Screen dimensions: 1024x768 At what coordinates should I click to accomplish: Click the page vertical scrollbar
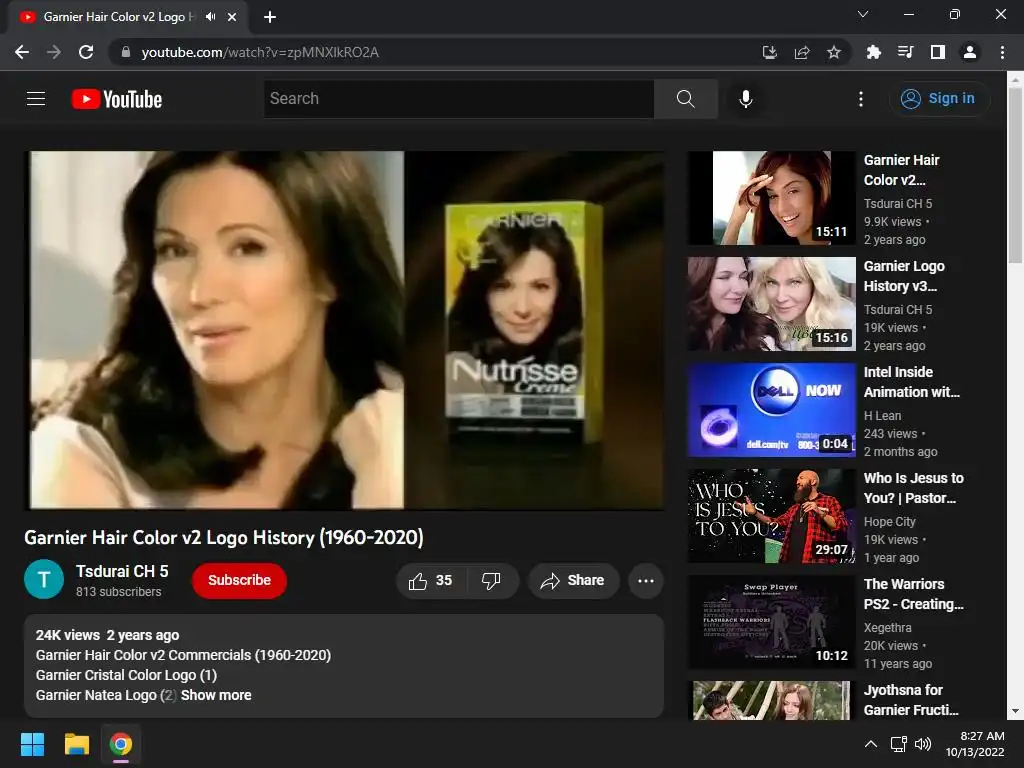tap(1015, 176)
